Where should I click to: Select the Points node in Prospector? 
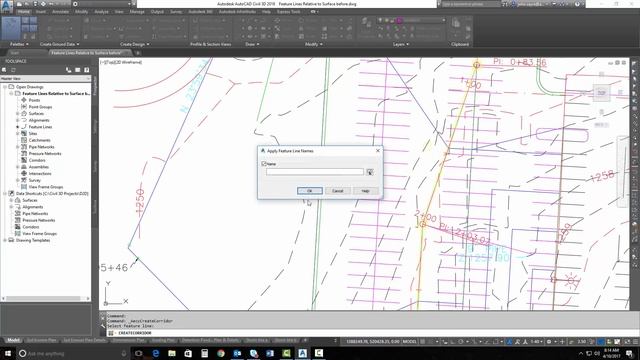point(34,100)
